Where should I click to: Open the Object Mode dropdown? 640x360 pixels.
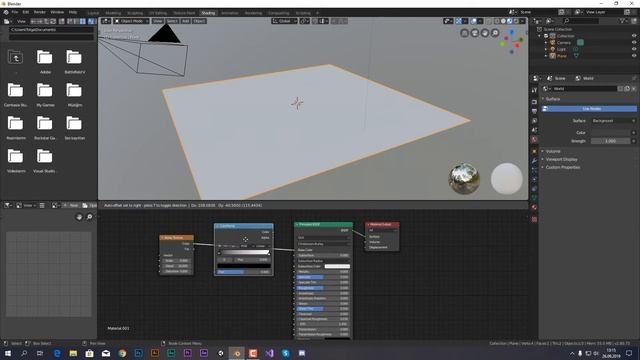click(x=131, y=21)
